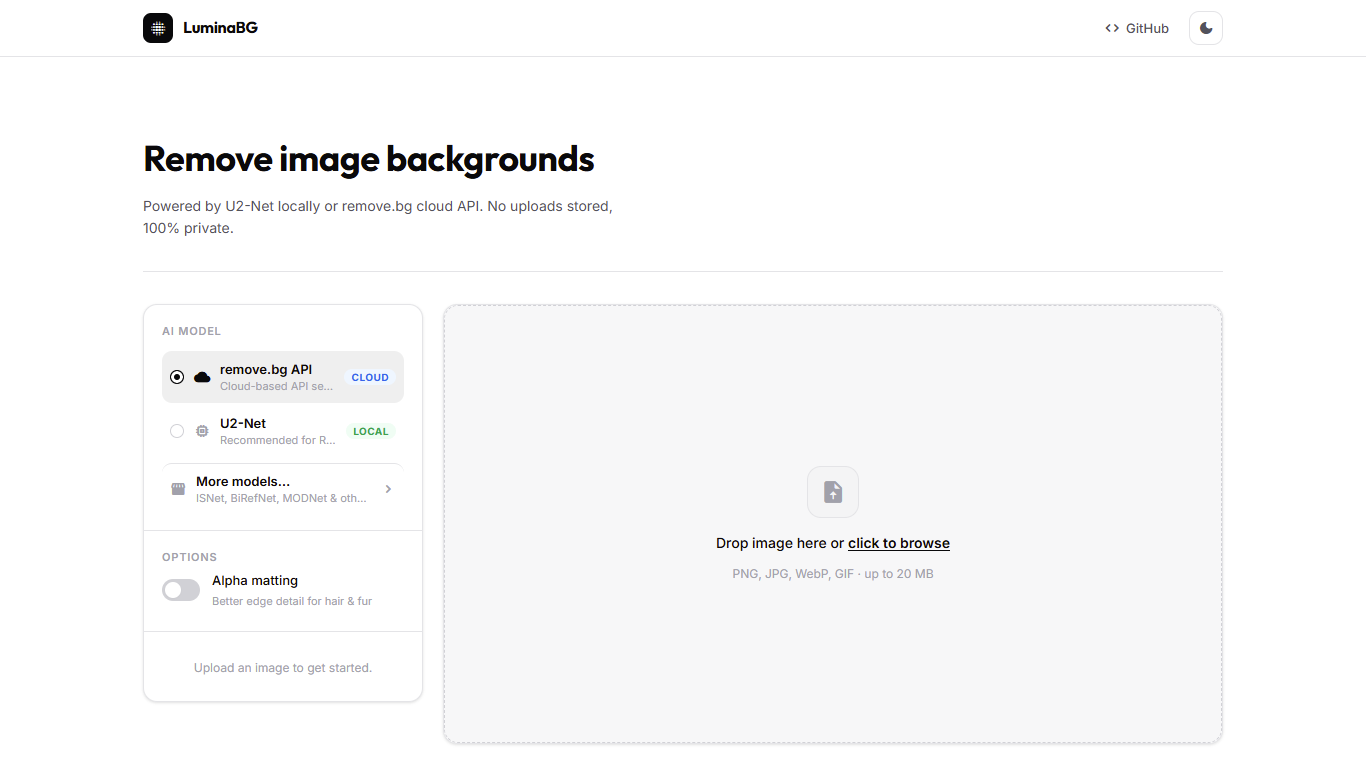Click the "Remove image backgrounds" heading
The image size is (1366, 768).
tap(369, 159)
